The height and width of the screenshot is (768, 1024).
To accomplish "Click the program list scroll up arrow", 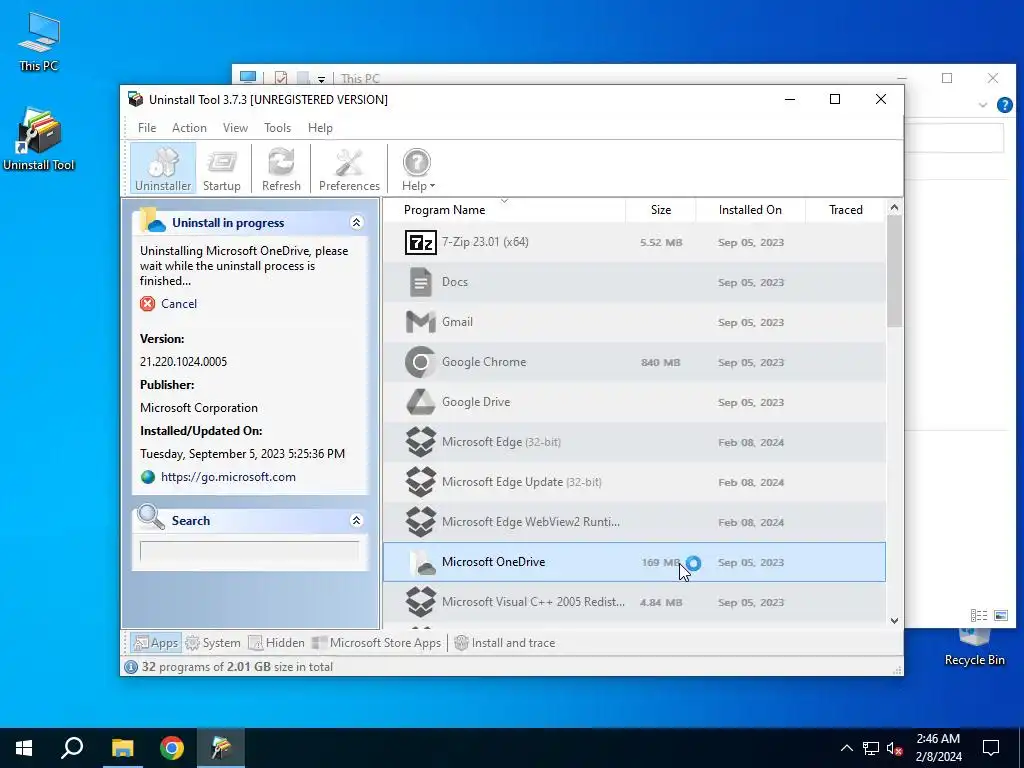I will [894, 208].
